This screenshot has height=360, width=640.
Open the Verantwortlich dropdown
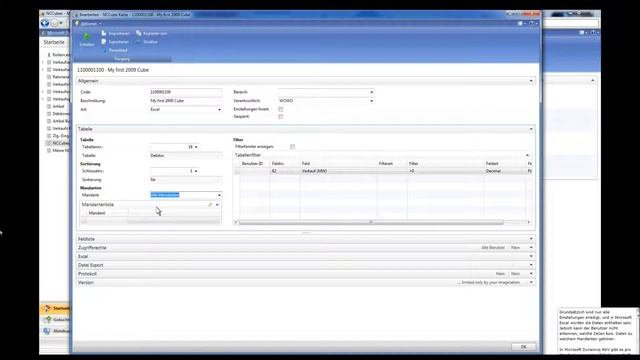pos(371,101)
